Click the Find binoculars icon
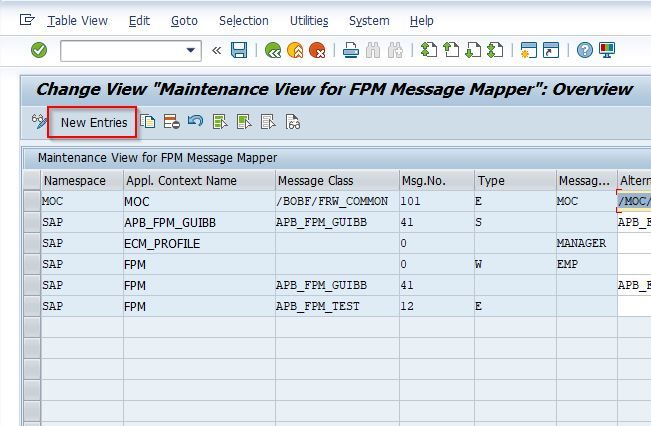The image size is (651, 426). [373, 51]
